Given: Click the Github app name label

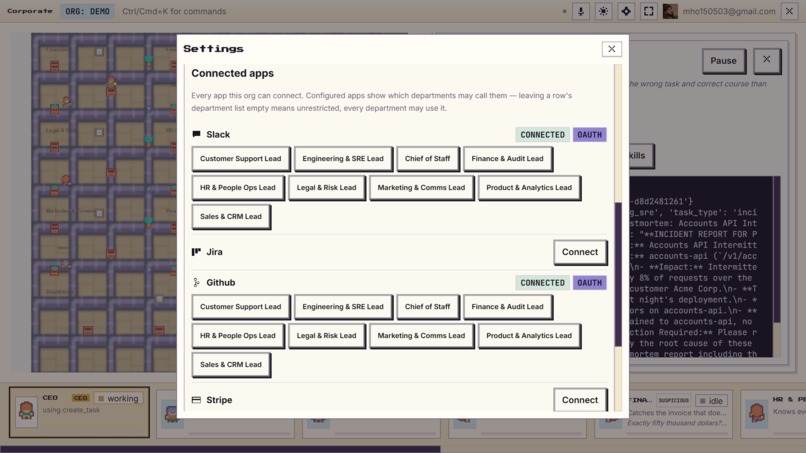Looking at the screenshot, I should point(221,282).
